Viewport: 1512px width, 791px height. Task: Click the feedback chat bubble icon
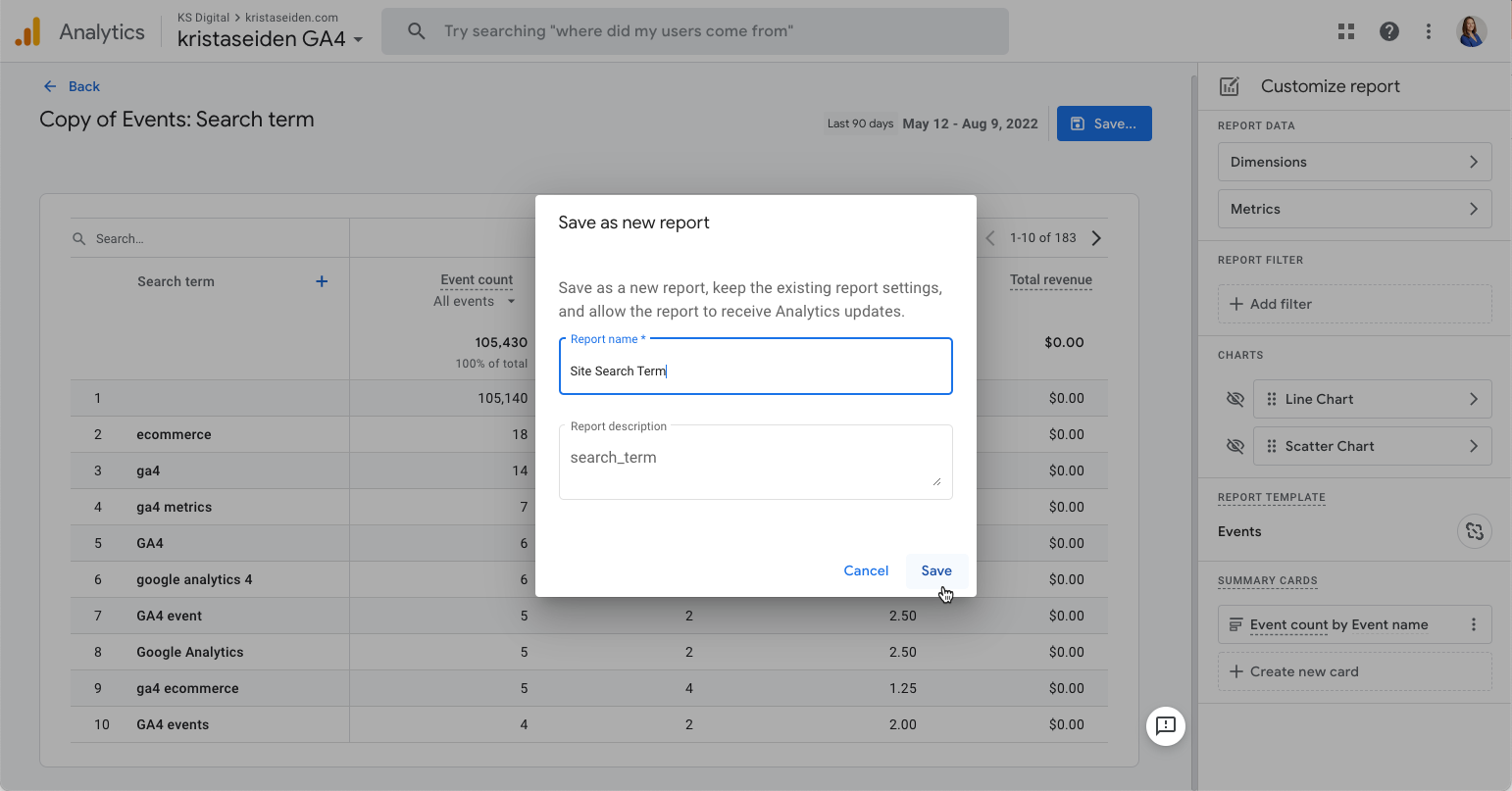click(x=1166, y=725)
